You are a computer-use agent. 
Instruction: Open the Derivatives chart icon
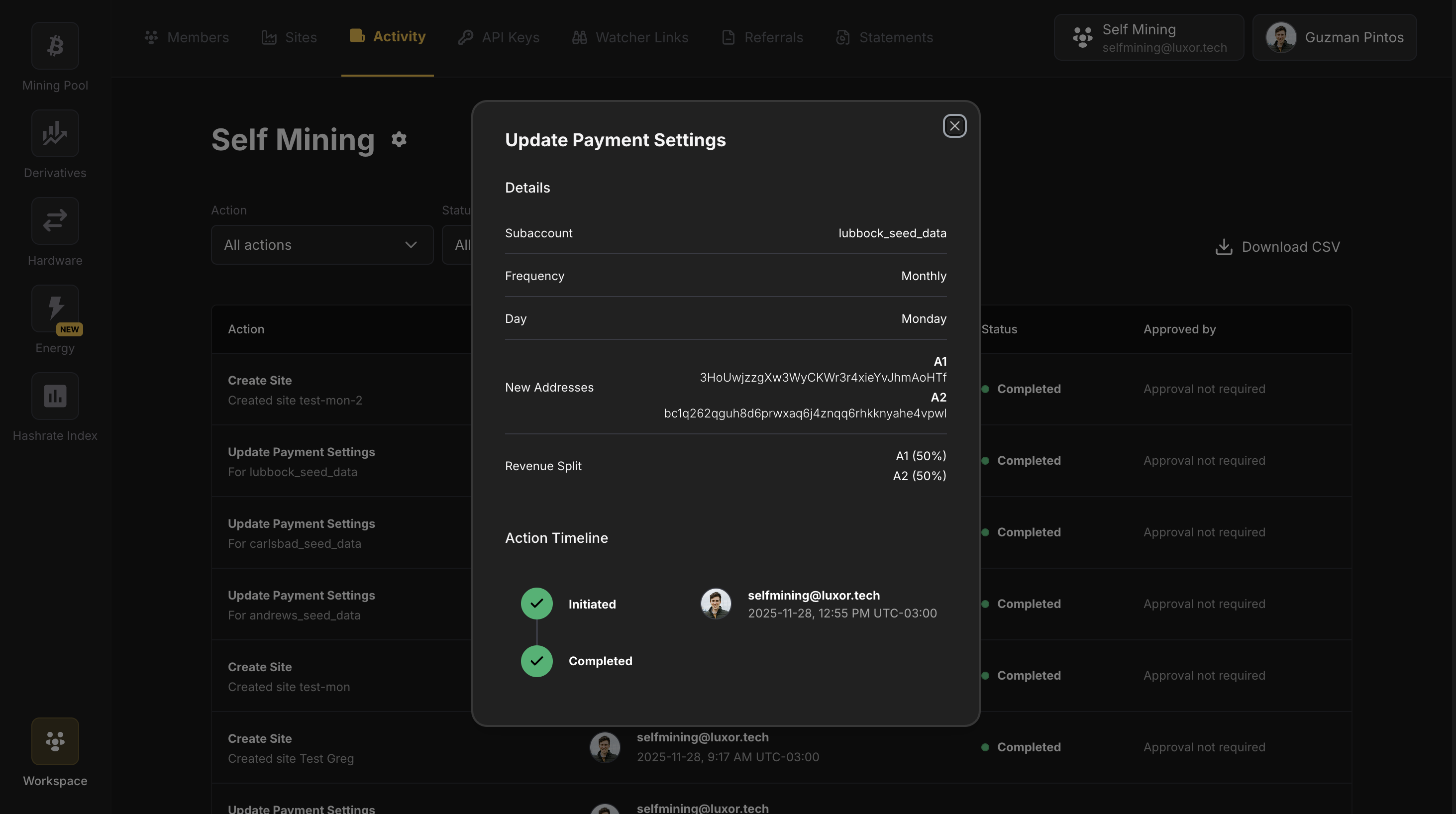point(55,133)
